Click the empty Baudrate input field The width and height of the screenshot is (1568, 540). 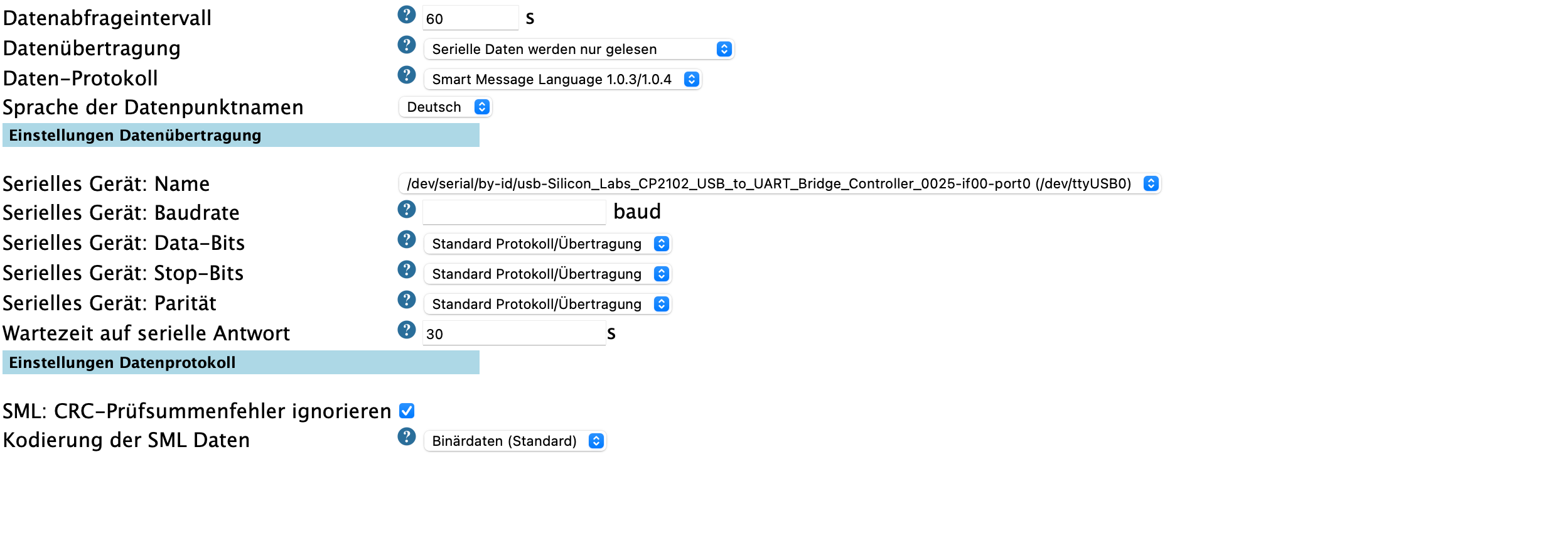coord(513,212)
